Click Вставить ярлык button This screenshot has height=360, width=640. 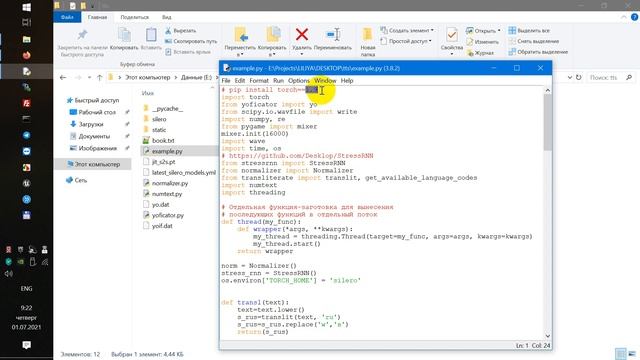188,52
